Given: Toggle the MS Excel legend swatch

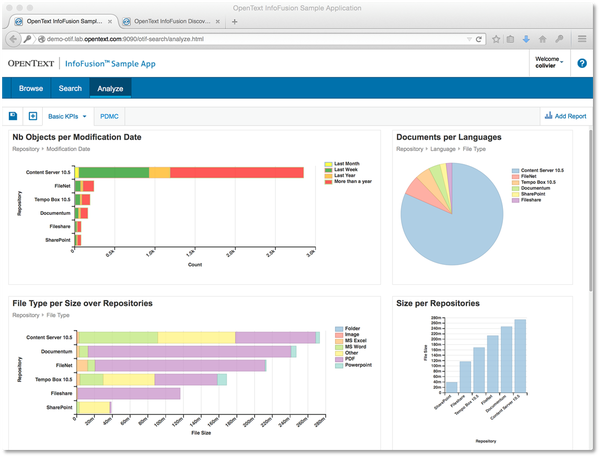Looking at the screenshot, I should (x=339, y=341).
